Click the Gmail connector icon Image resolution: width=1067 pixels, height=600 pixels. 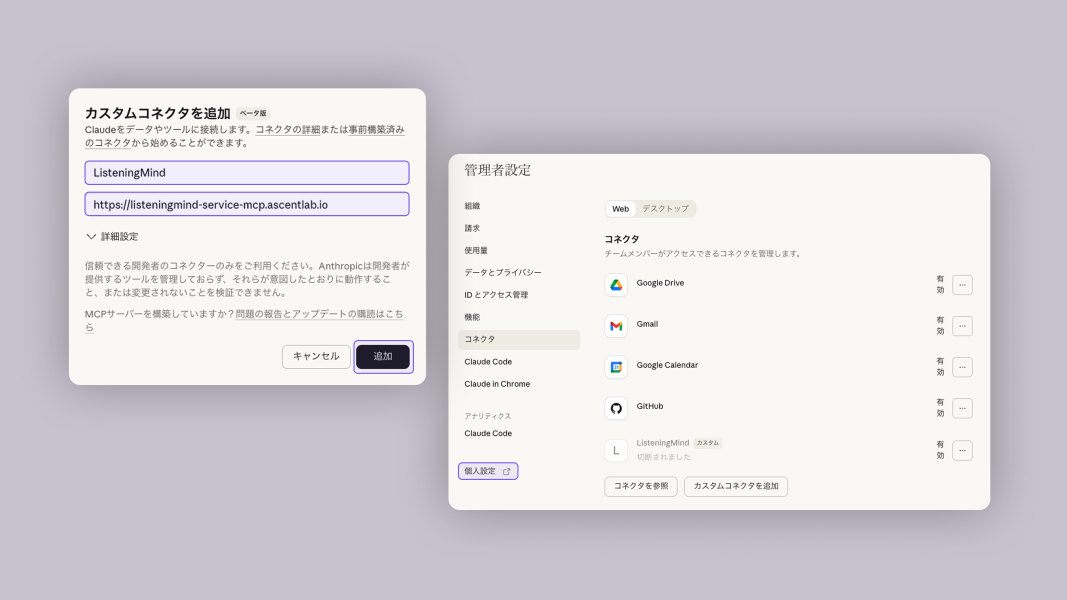pyautogui.click(x=616, y=326)
